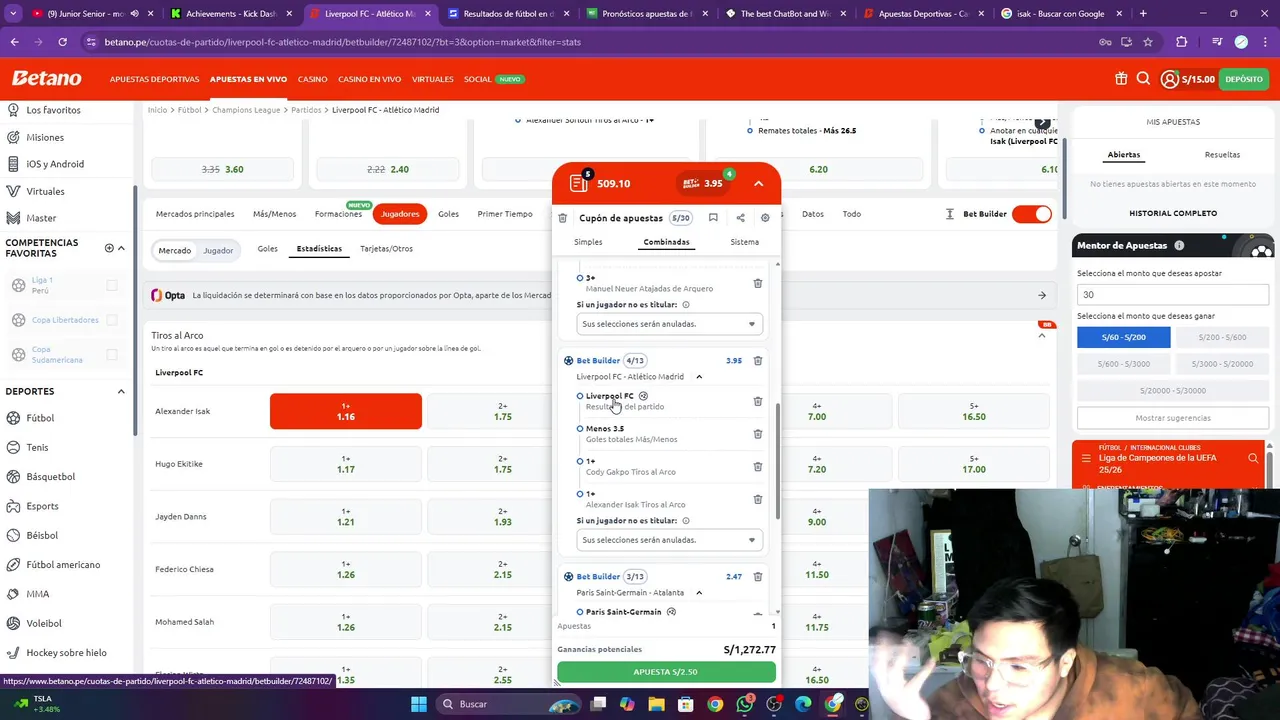The image size is (1280, 720).
Task: Choose the S/200 - S/600 winnings range
Action: 1222,337
